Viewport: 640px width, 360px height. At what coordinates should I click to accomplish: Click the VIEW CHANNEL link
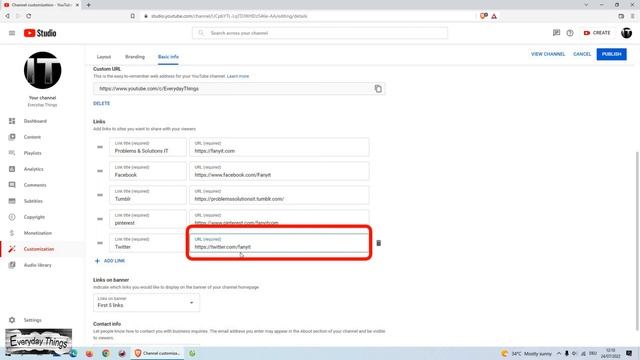[x=548, y=54]
